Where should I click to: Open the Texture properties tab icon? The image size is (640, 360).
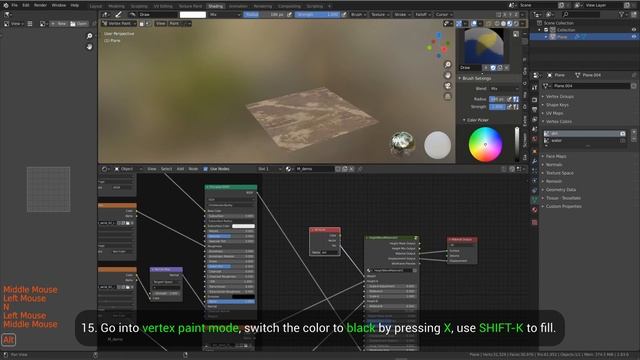click(535, 222)
